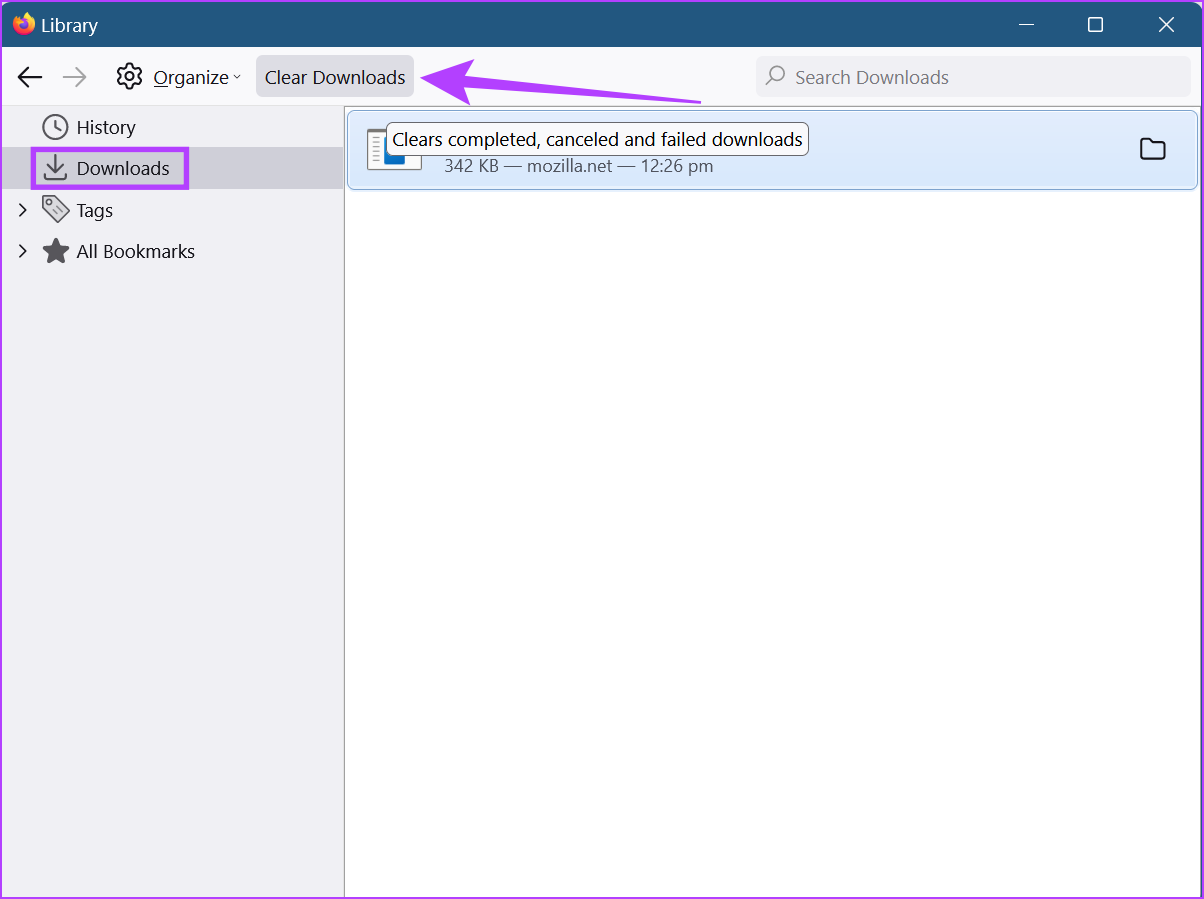Close the Library window

[x=1166, y=24]
